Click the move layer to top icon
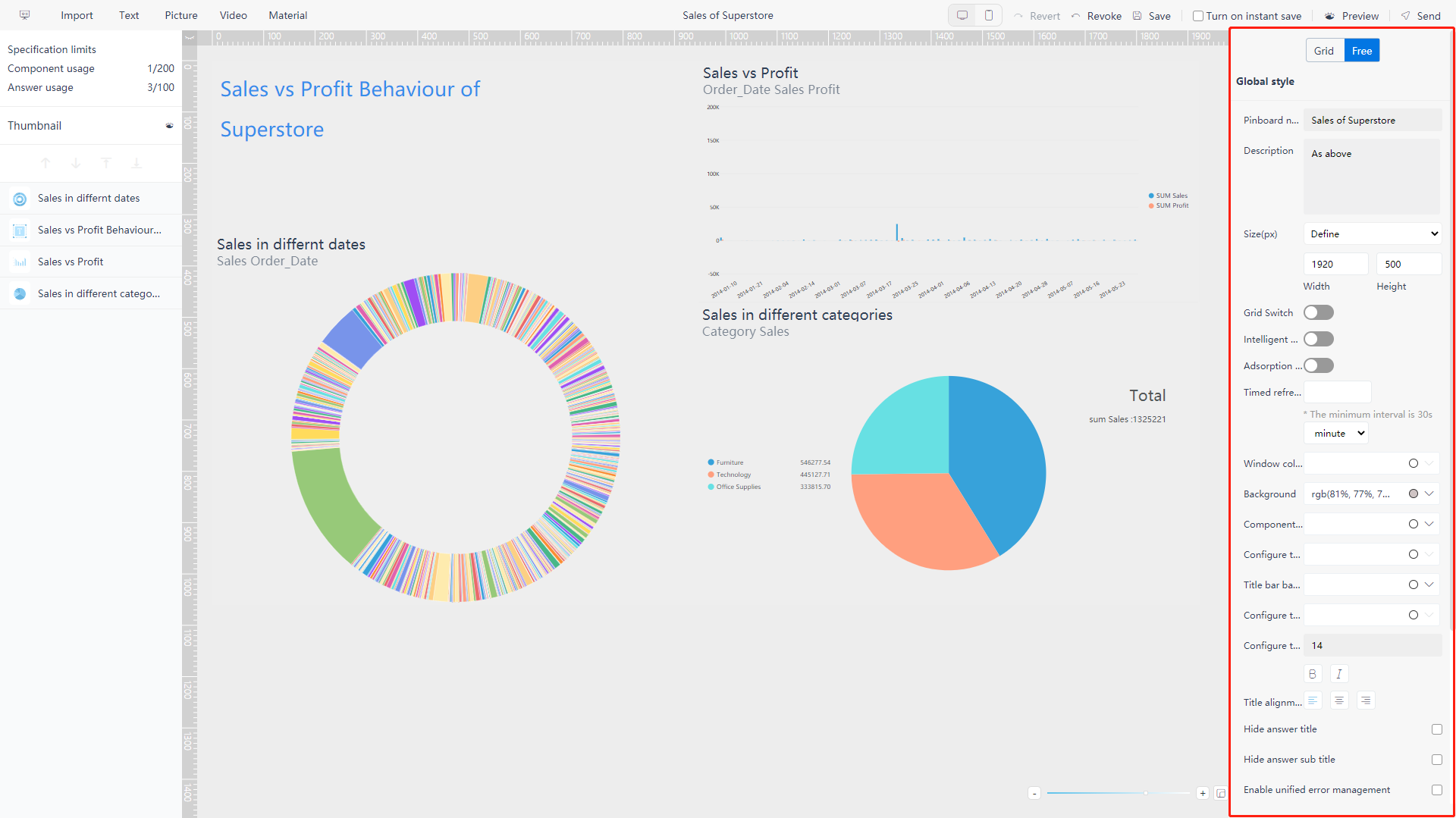 [x=106, y=163]
